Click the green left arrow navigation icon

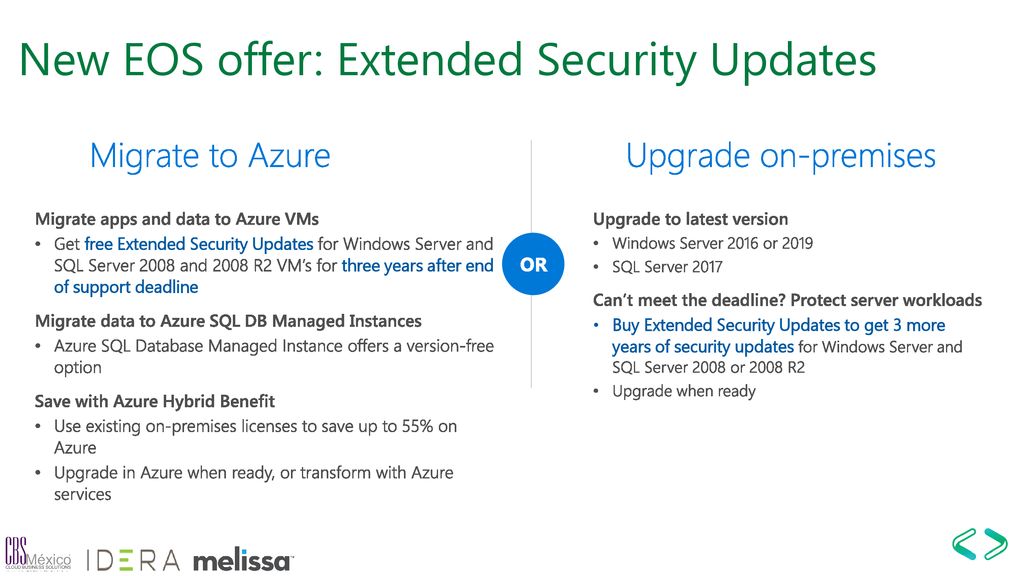tap(964, 544)
